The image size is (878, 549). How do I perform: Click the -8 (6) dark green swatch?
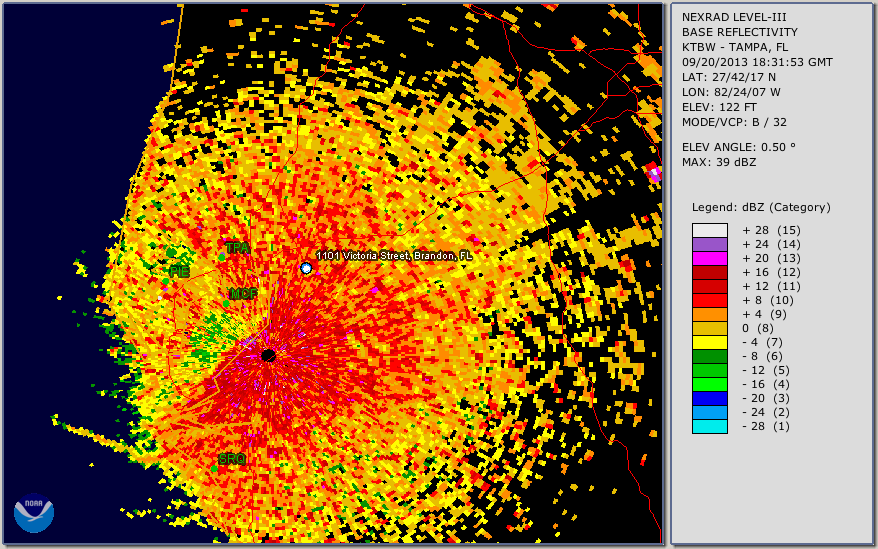click(709, 356)
